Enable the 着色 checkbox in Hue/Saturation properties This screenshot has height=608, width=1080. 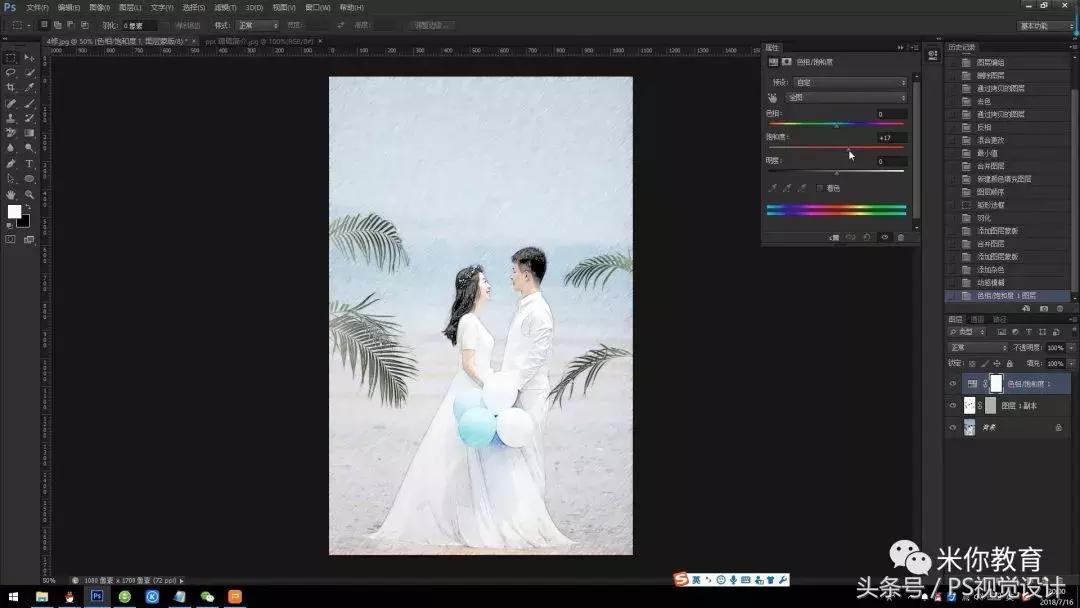coord(819,188)
